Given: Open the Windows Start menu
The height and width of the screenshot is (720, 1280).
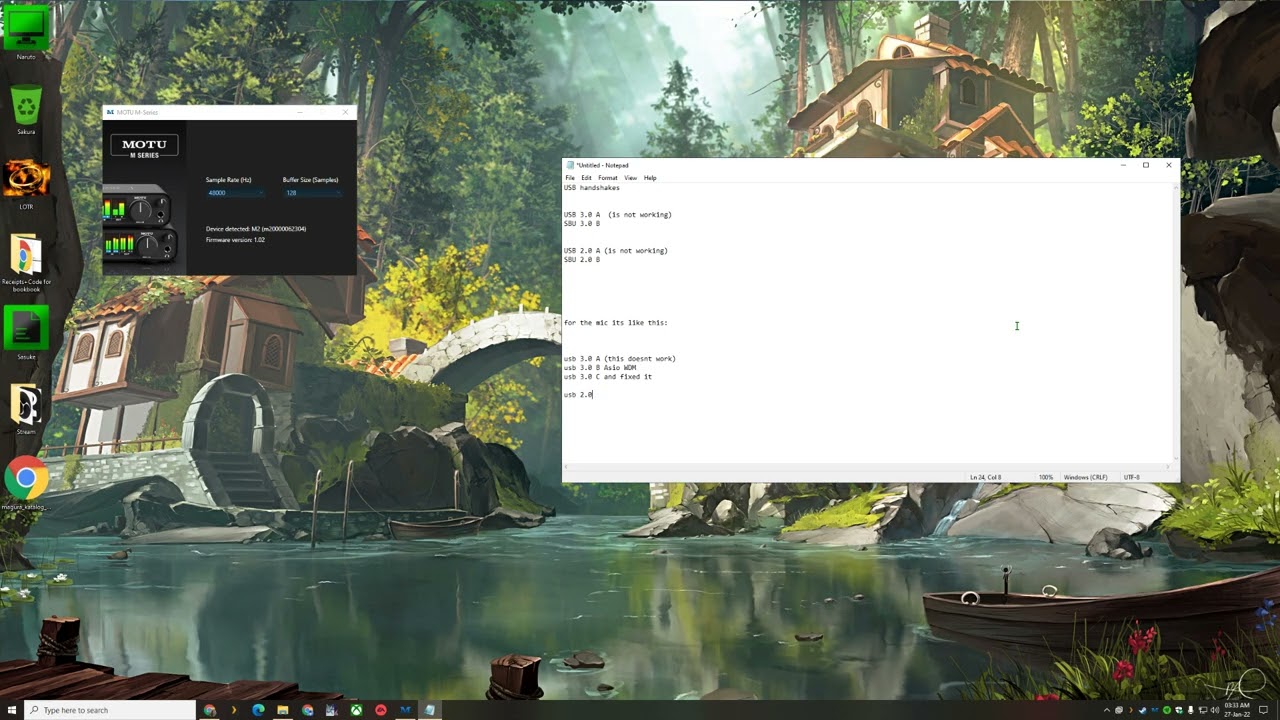Looking at the screenshot, I should pos(12,710).
